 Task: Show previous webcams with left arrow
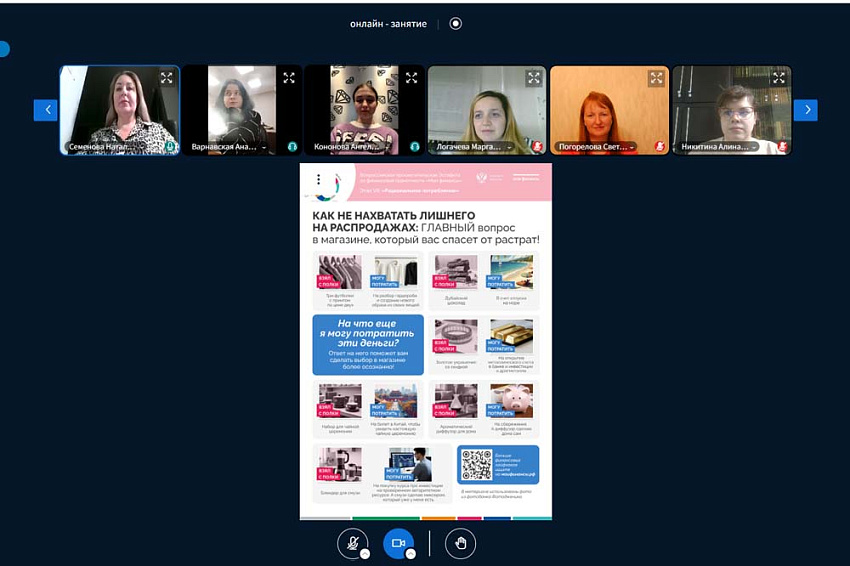pos(45,110)
